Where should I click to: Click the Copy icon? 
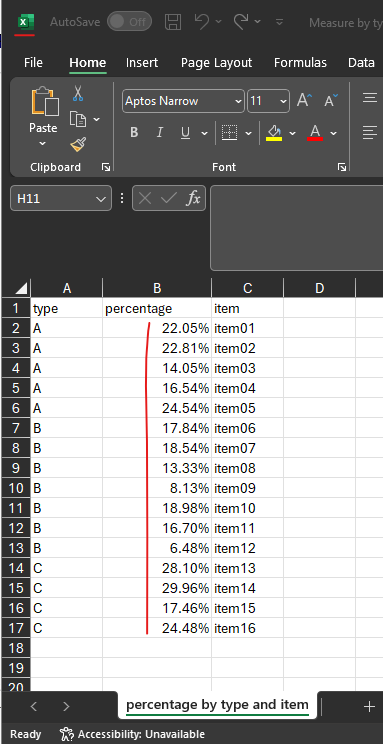point(78,119)
